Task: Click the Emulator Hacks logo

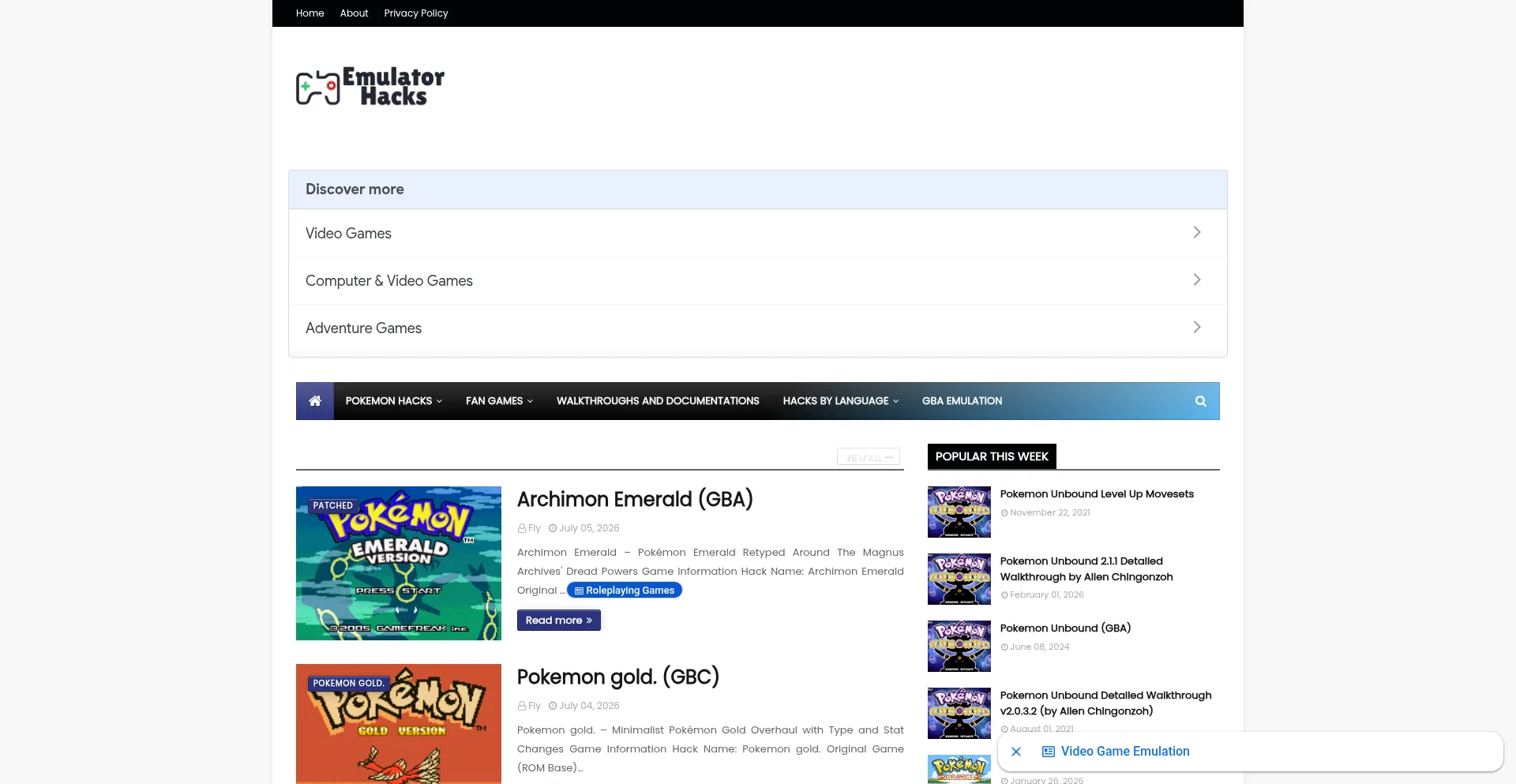Action: click(370, 86)
